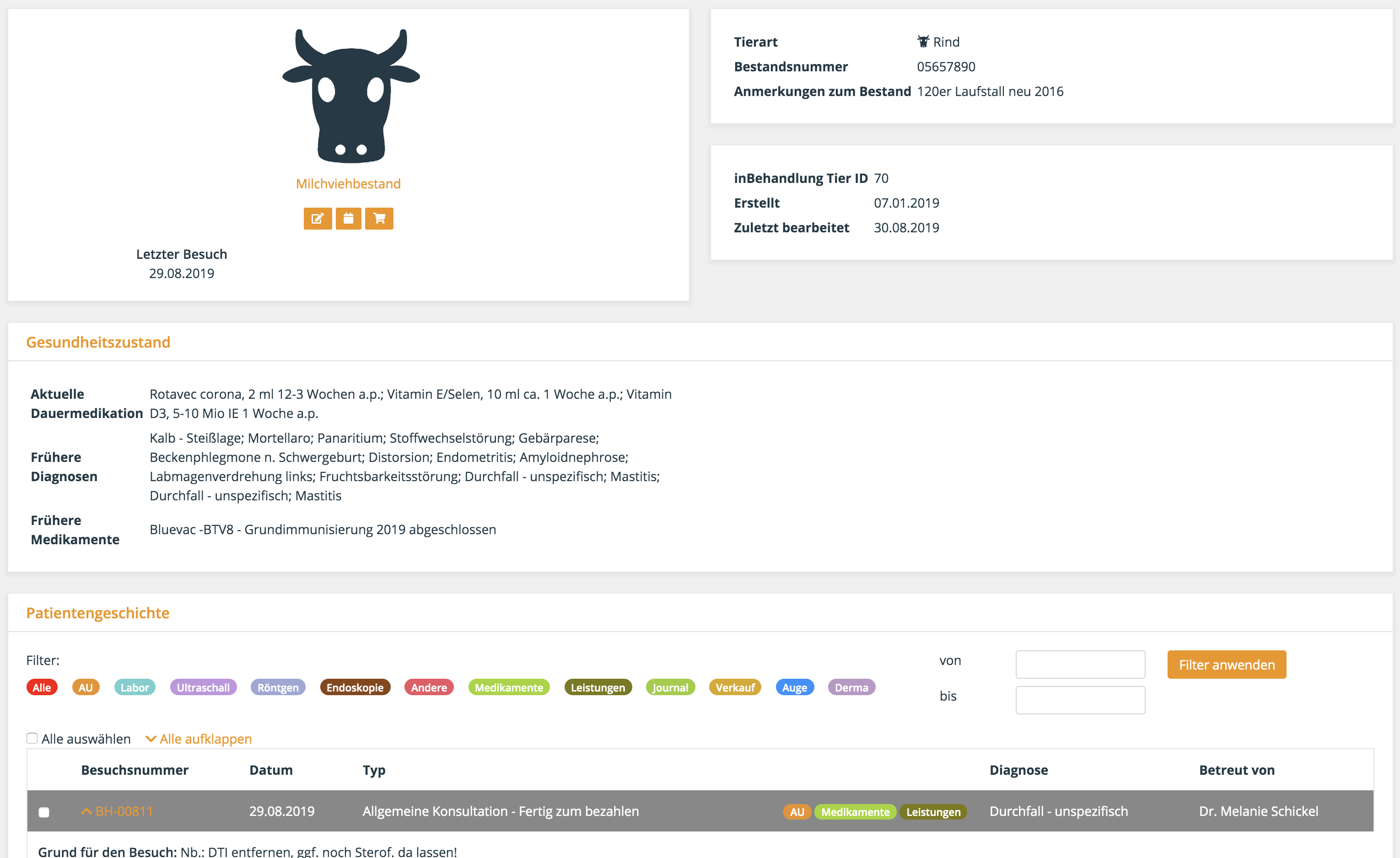Collapse the BH-00811 visit chevron
The width and height of the screenshot is (1400, 858).
(86, 811)
